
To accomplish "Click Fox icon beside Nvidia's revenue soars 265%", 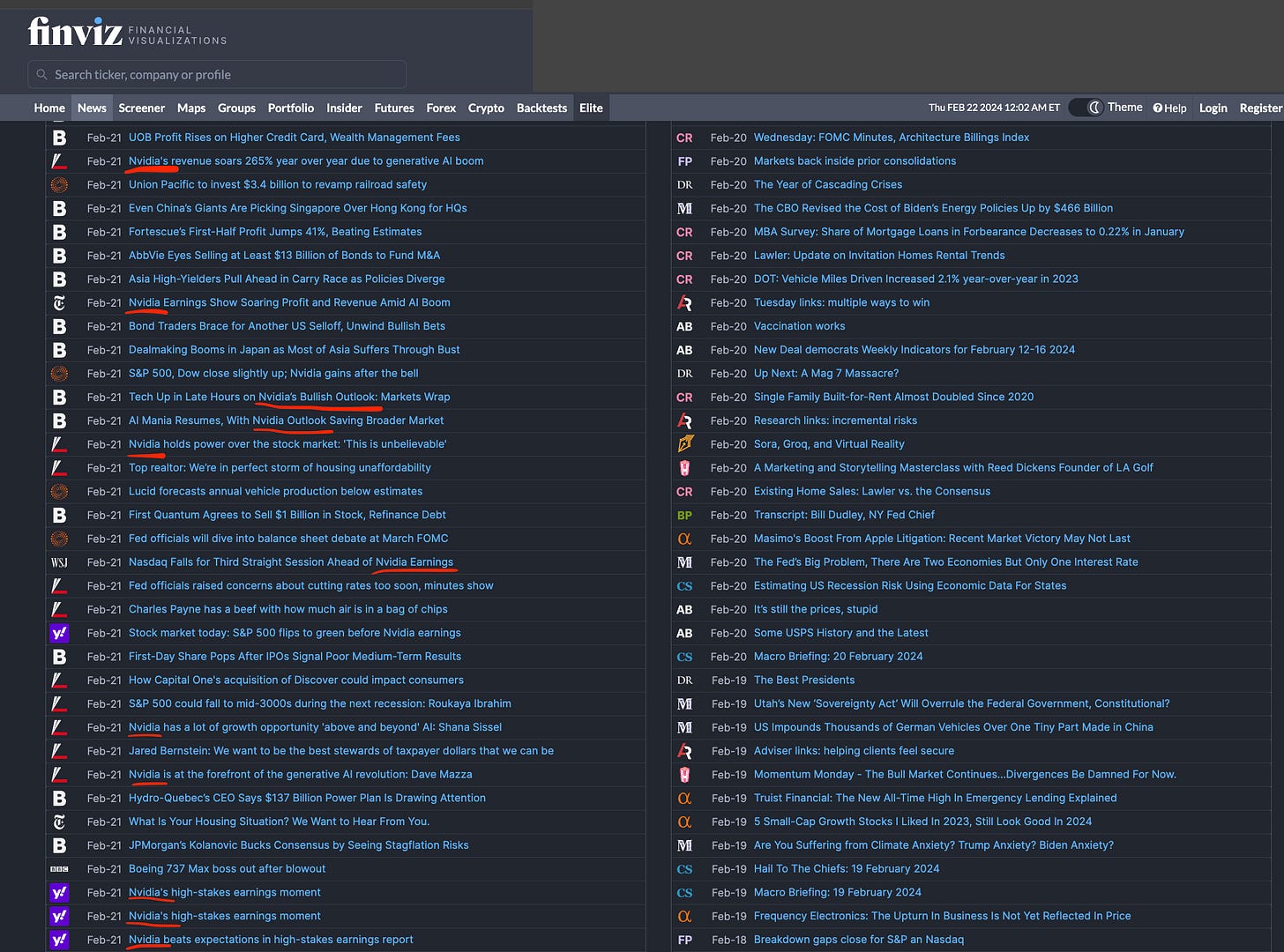I will point(59,161).
